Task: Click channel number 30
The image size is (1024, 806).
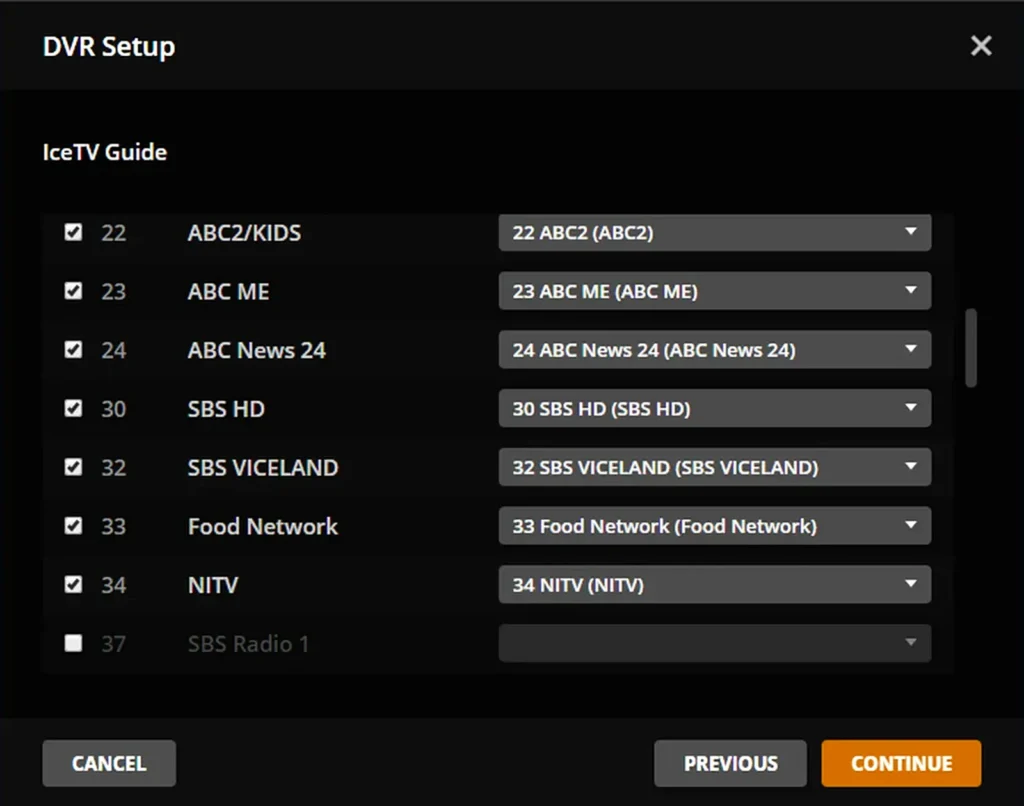Action: click(x=114, y=409)
